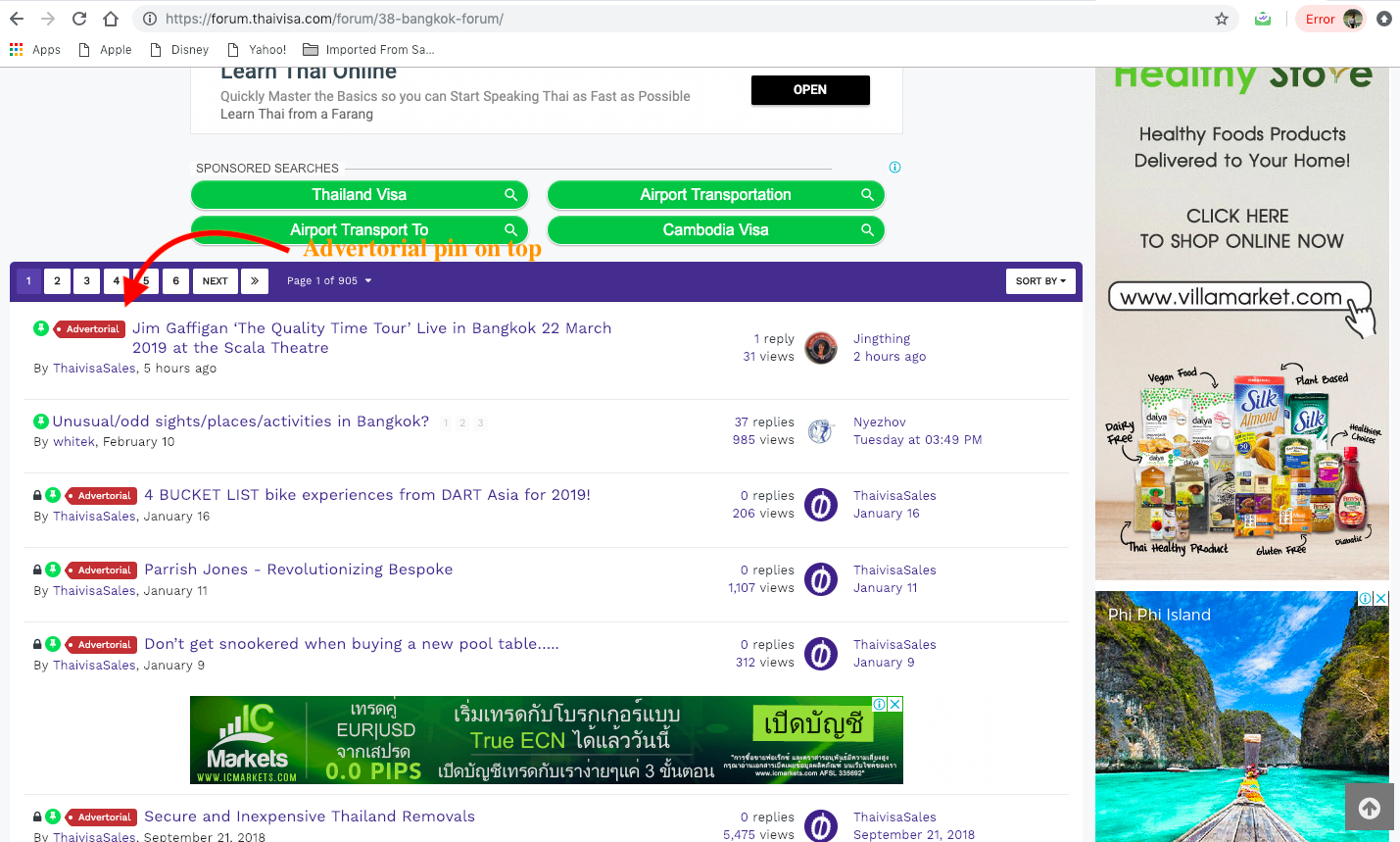Click 2 hours ago timestamp link
This screenshot has width=1400, height=842.
(x=890, y=357)
